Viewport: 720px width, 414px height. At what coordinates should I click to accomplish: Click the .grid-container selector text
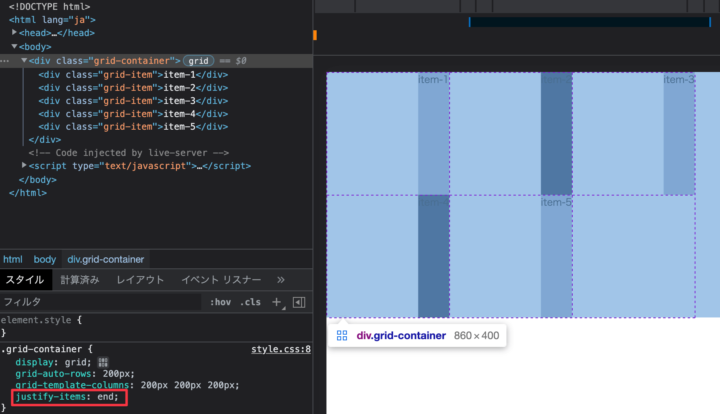(41, 349)
